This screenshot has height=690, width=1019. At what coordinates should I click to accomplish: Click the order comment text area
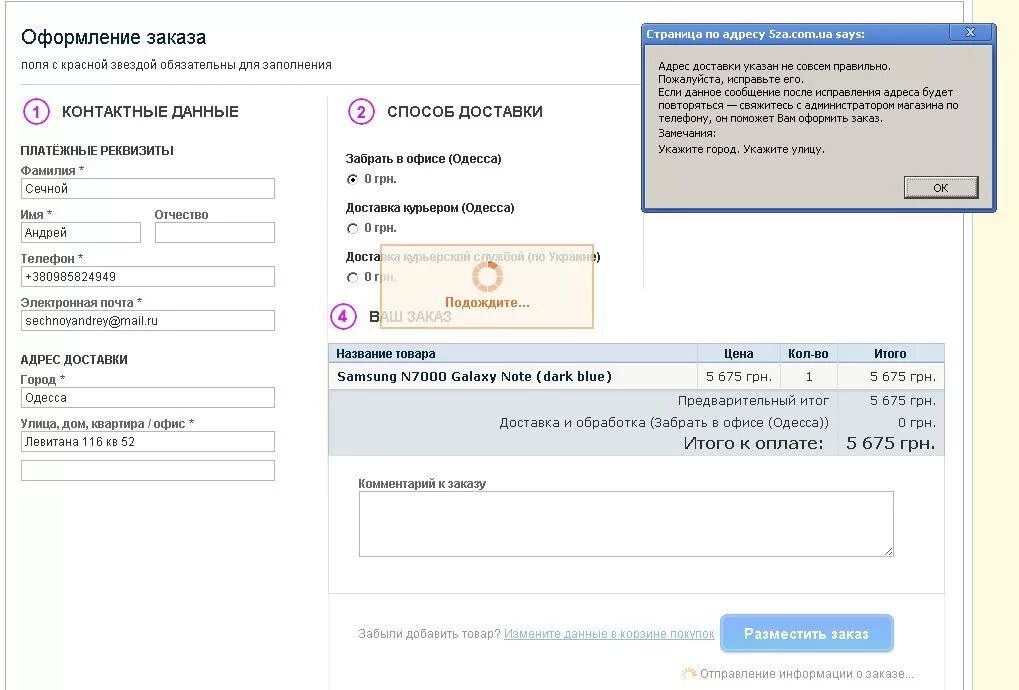tap(626, 524)
